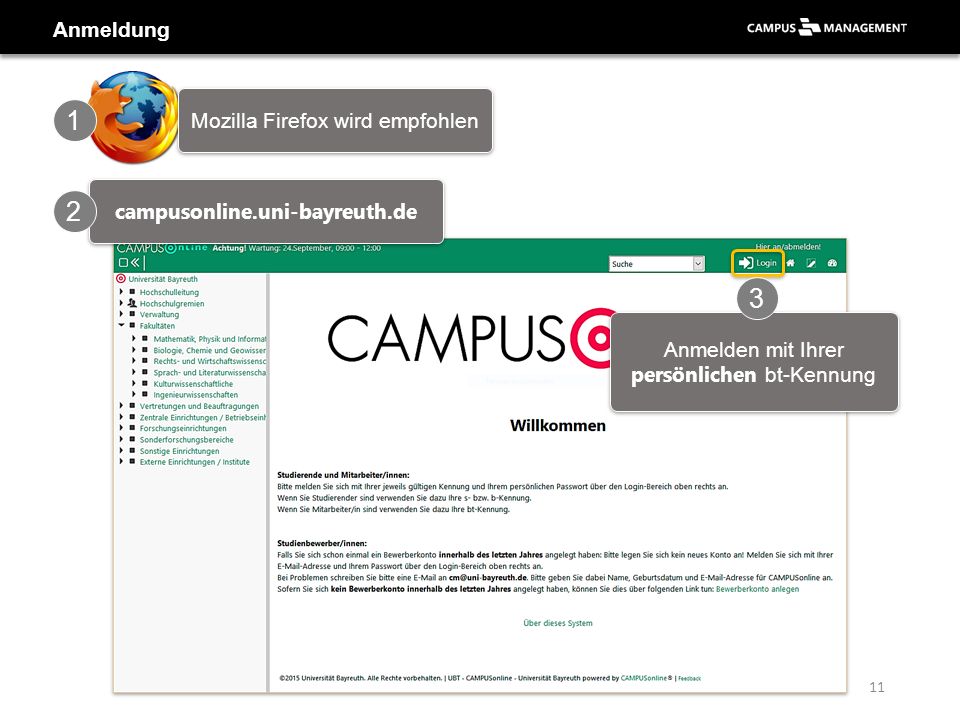
Task: Click the cm@uni-bayreuth.de email address
Action: coord(487,577)
